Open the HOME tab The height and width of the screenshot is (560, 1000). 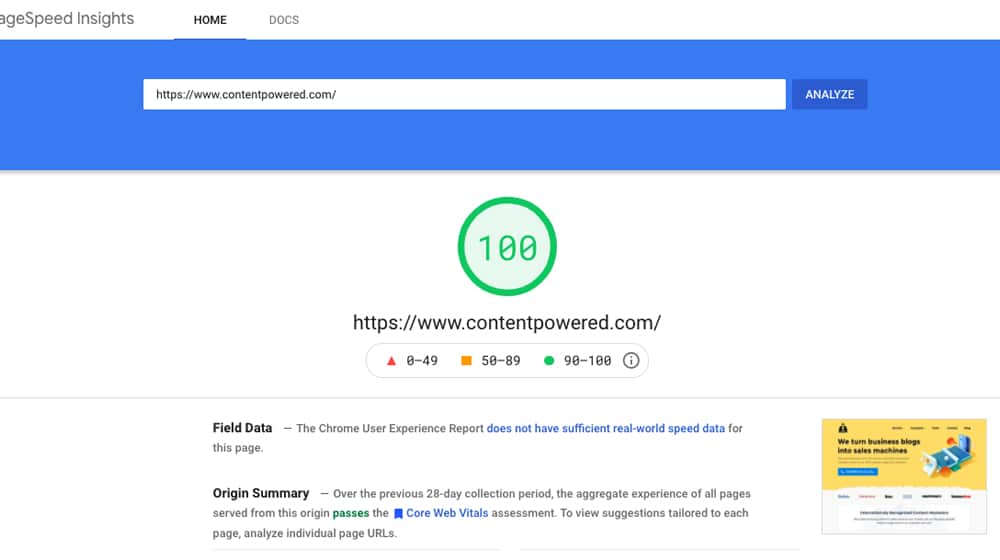(x=210, y=20)
